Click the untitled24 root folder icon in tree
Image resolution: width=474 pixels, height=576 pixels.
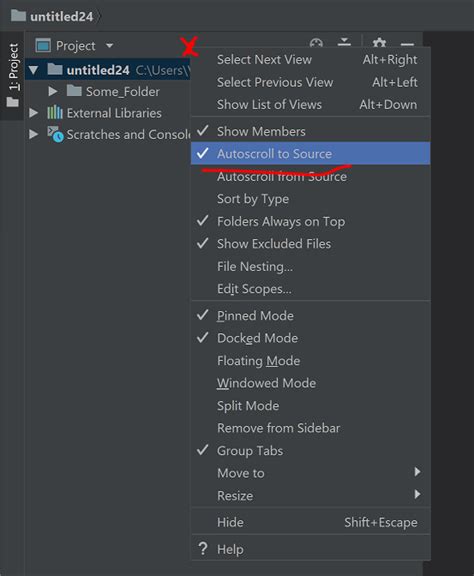(55, 69)
